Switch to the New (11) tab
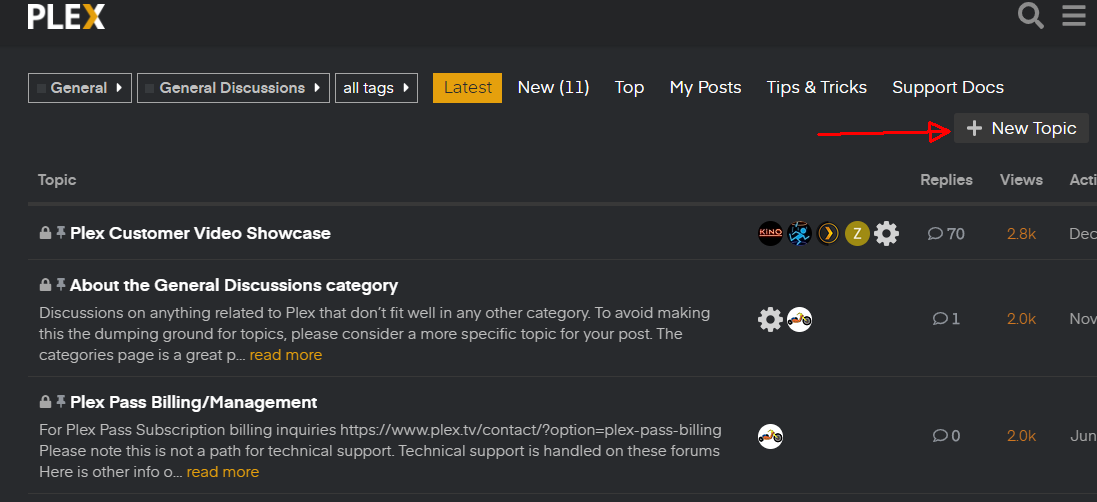The height and width of the screenshot is (502, 1097). click(x=553, y=88)
